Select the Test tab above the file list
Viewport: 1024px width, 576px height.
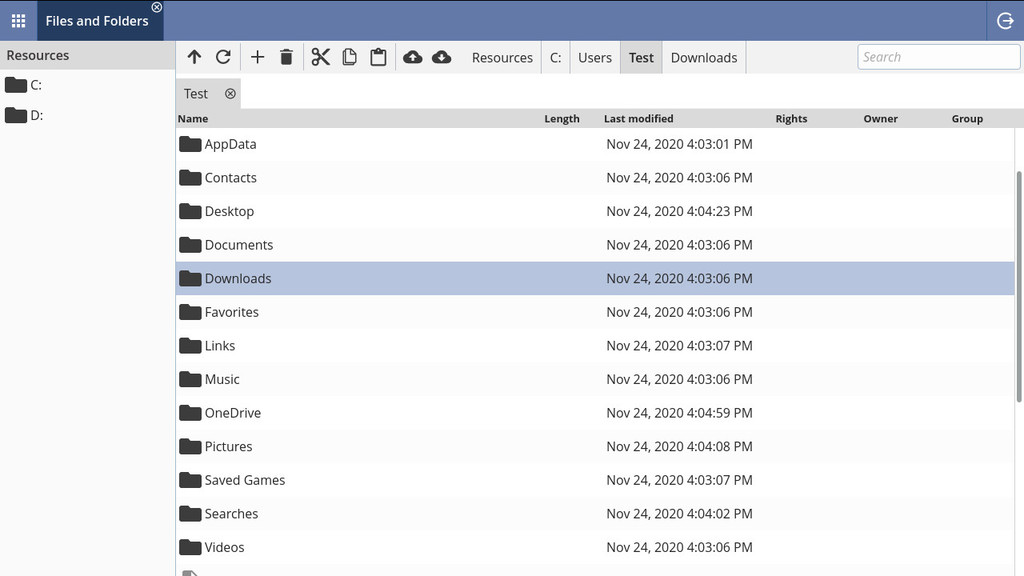coord(195,93)
